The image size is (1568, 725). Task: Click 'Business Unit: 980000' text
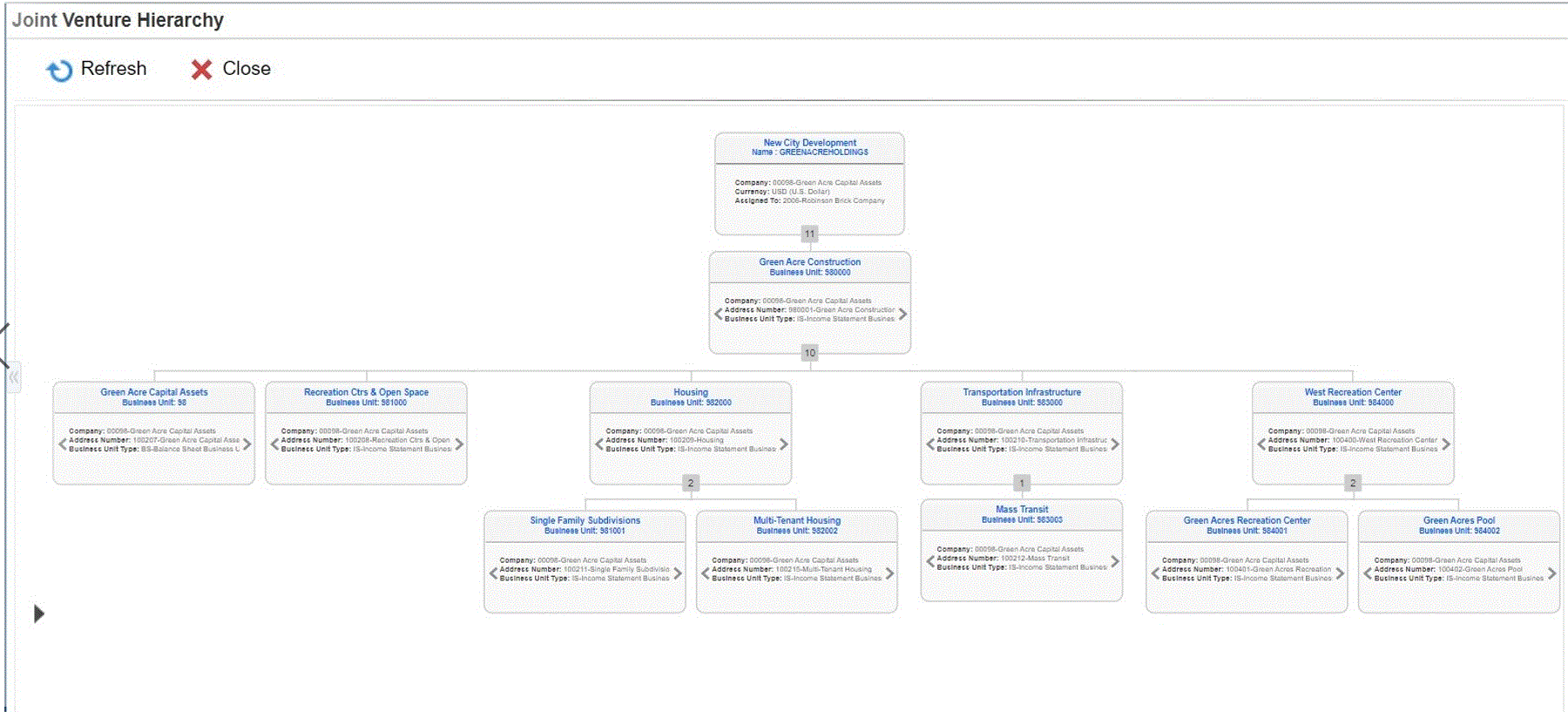click(x=810, y=272)
